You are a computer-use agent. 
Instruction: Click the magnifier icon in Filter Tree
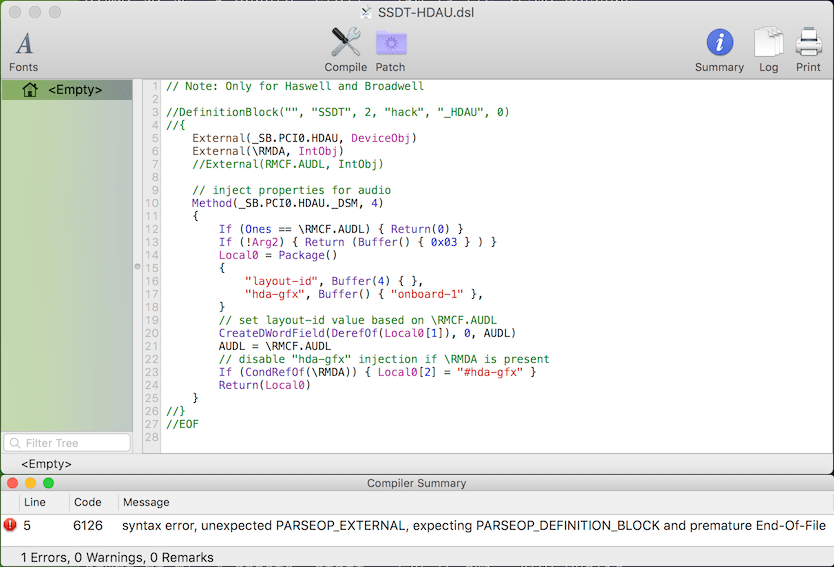15,443
